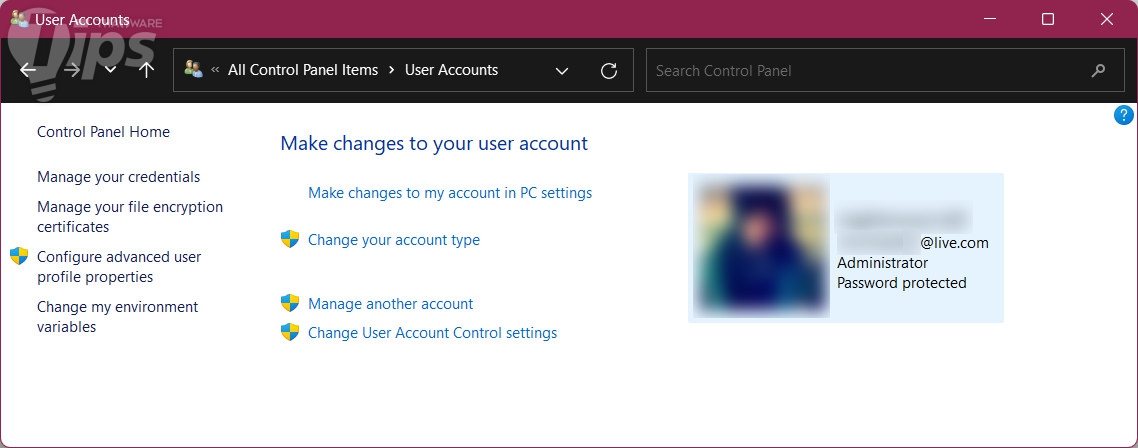Refresh the User Accounts page
This screenshot has width=1138, height=448.
[x=608, y=71]
